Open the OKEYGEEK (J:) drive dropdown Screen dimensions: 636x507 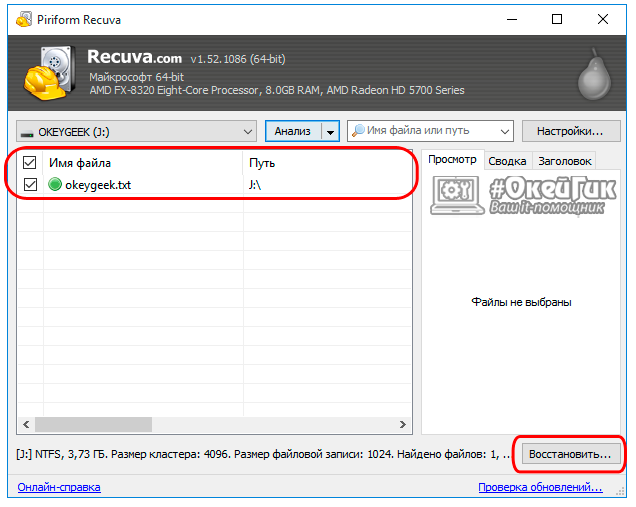pos(136,131)
